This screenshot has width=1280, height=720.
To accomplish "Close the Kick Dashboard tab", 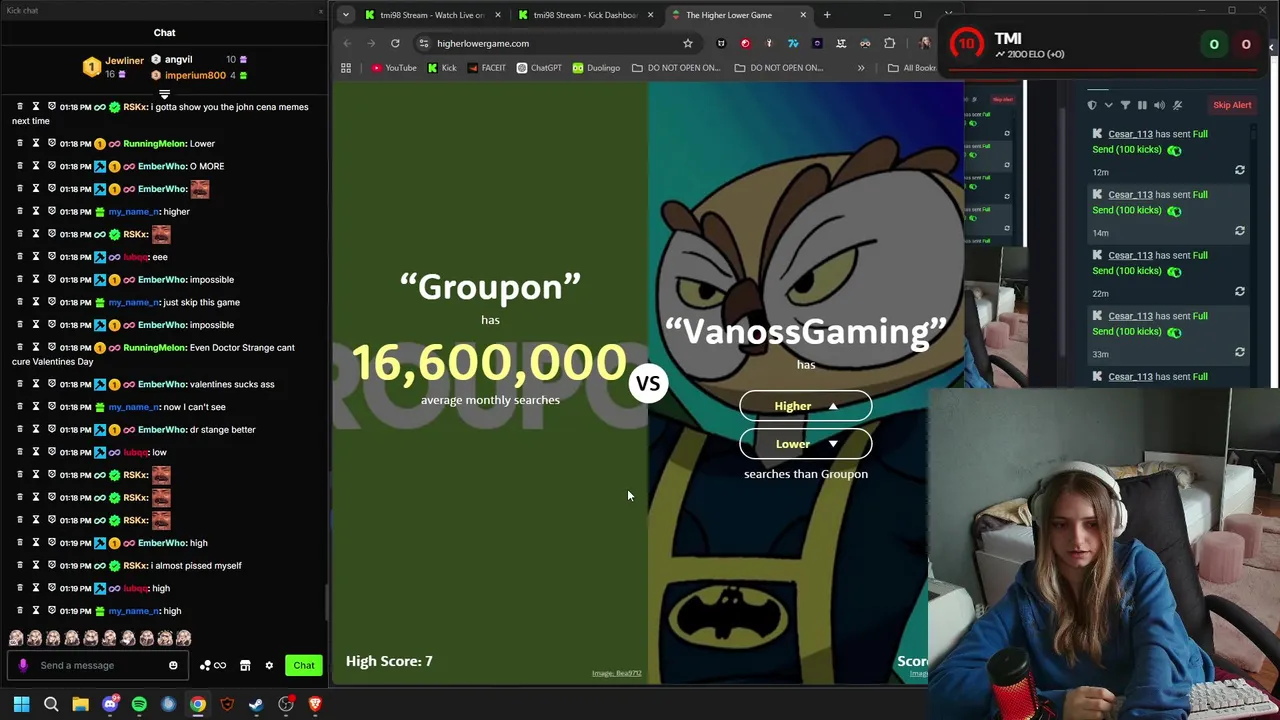I will (x=651, y=15).
